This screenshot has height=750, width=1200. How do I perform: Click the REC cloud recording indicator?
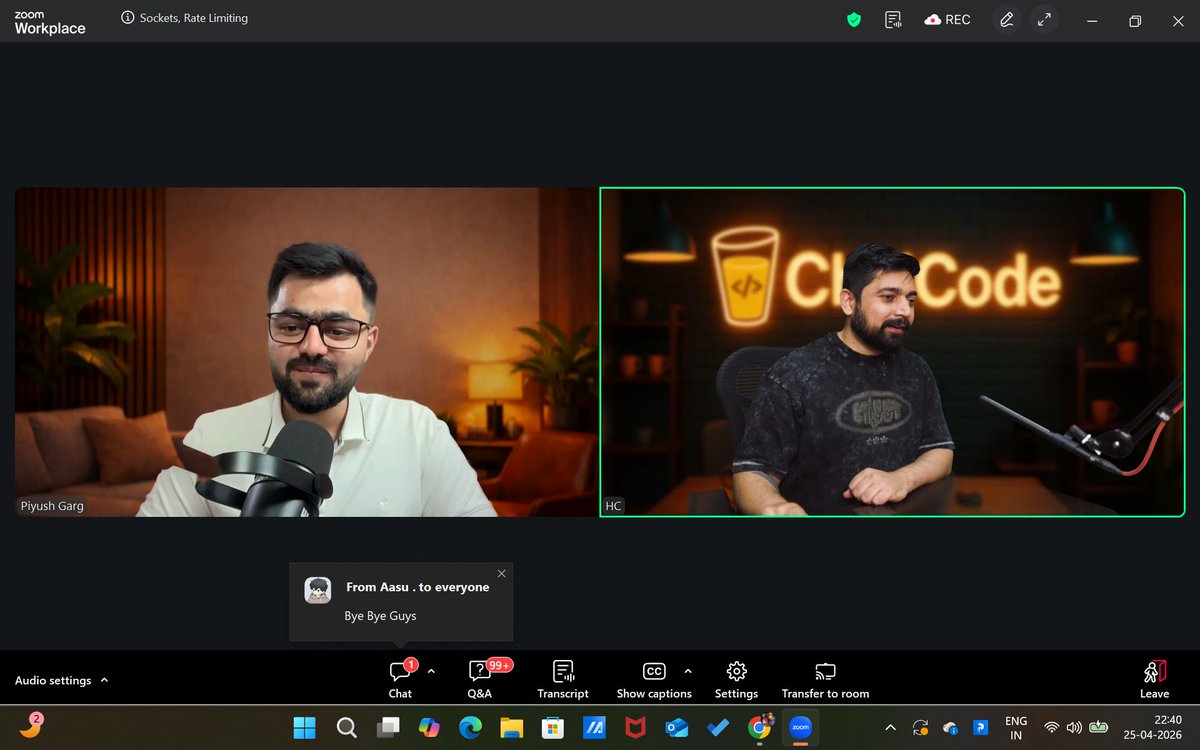point(947,19)
